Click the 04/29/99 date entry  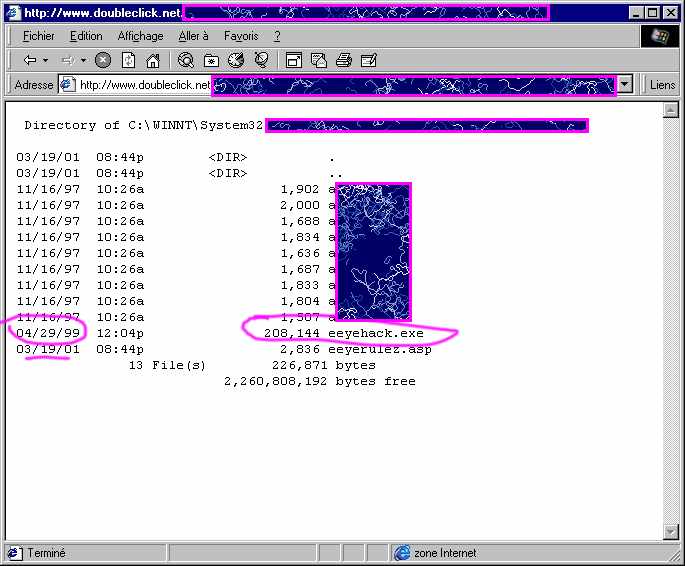pyautogui.click(x=48, y=333)
